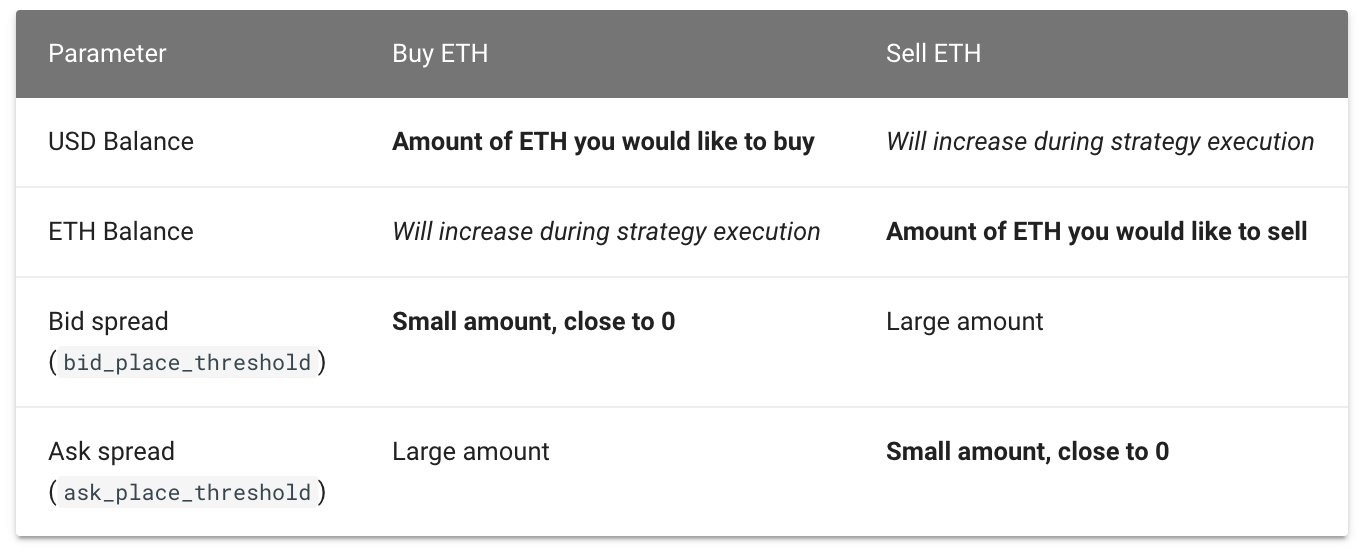This screenshot has height=554, width=1360.
Task: Click 'Large amount' in Bid spread row
Action: [964, 322]
